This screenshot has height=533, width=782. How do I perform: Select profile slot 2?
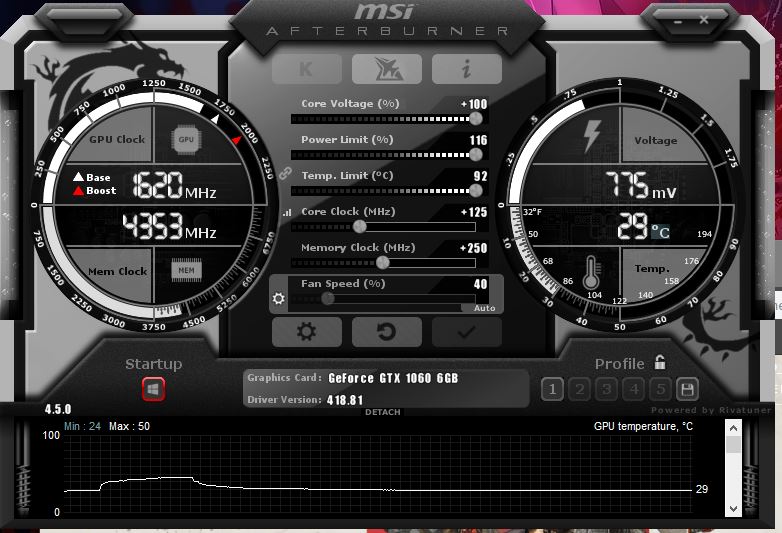coord(580,389)
